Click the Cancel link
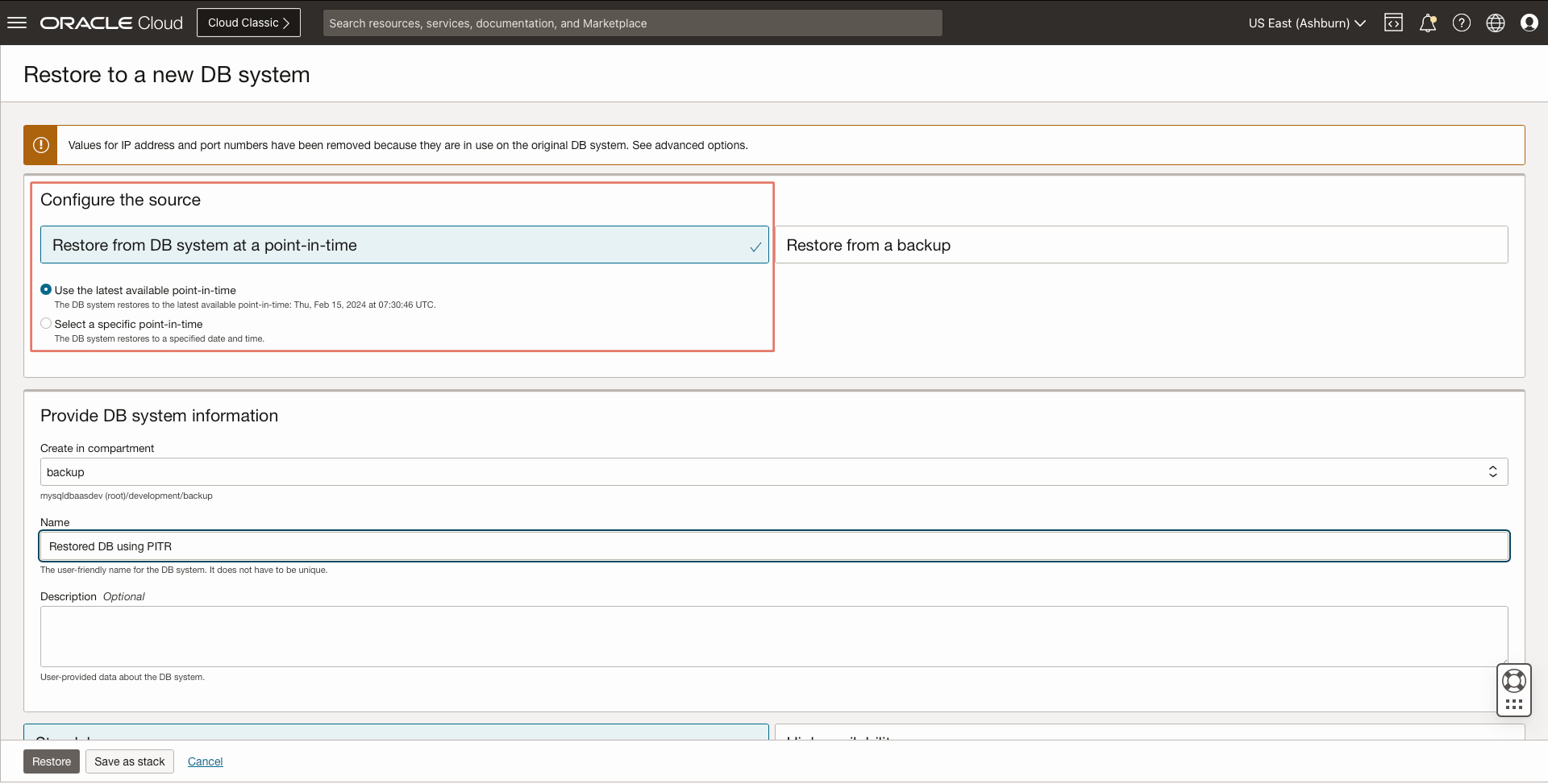 tap(206, 761)
